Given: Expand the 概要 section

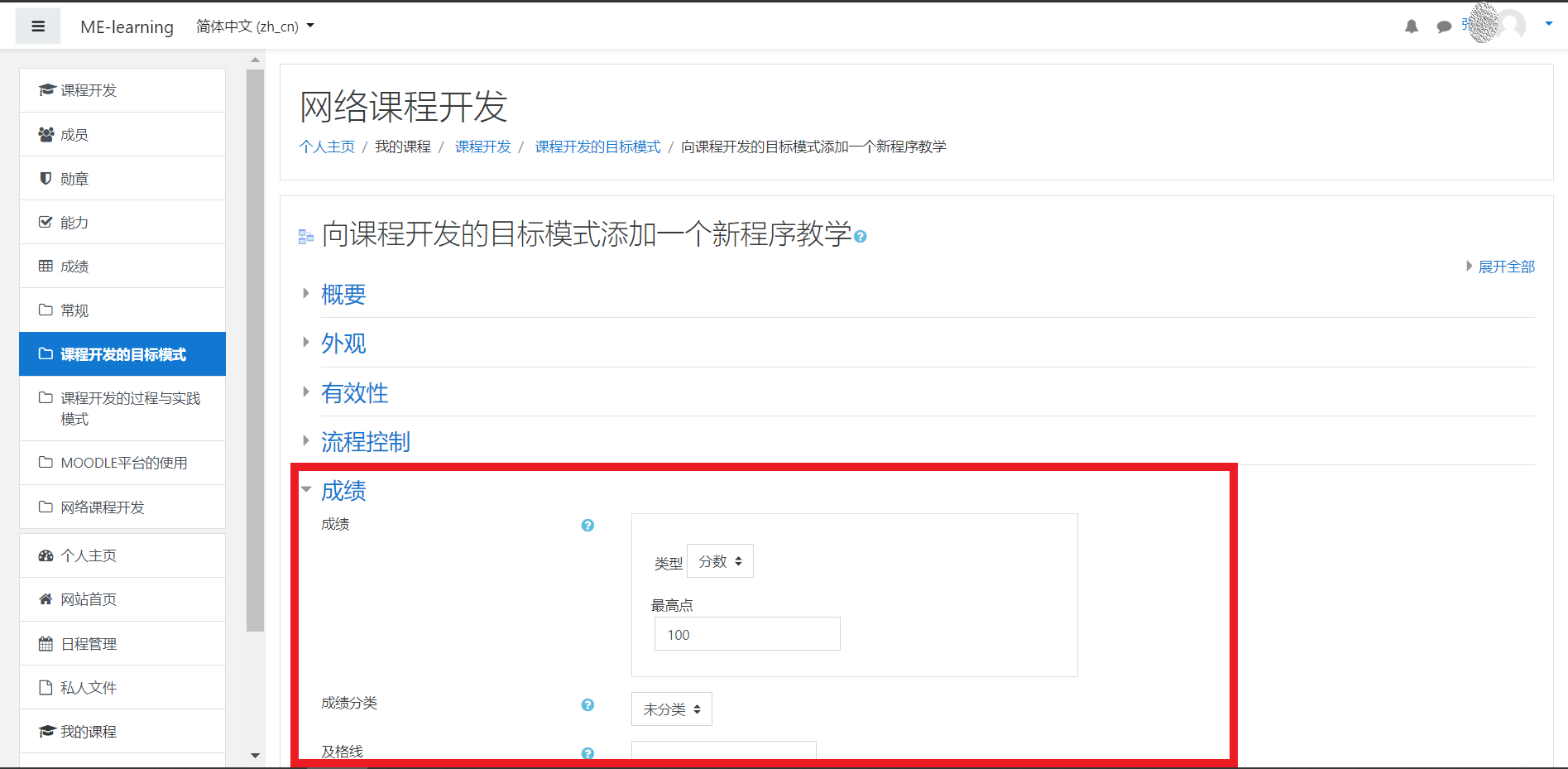Looking at the screenshot, I should tap(345, 295).
